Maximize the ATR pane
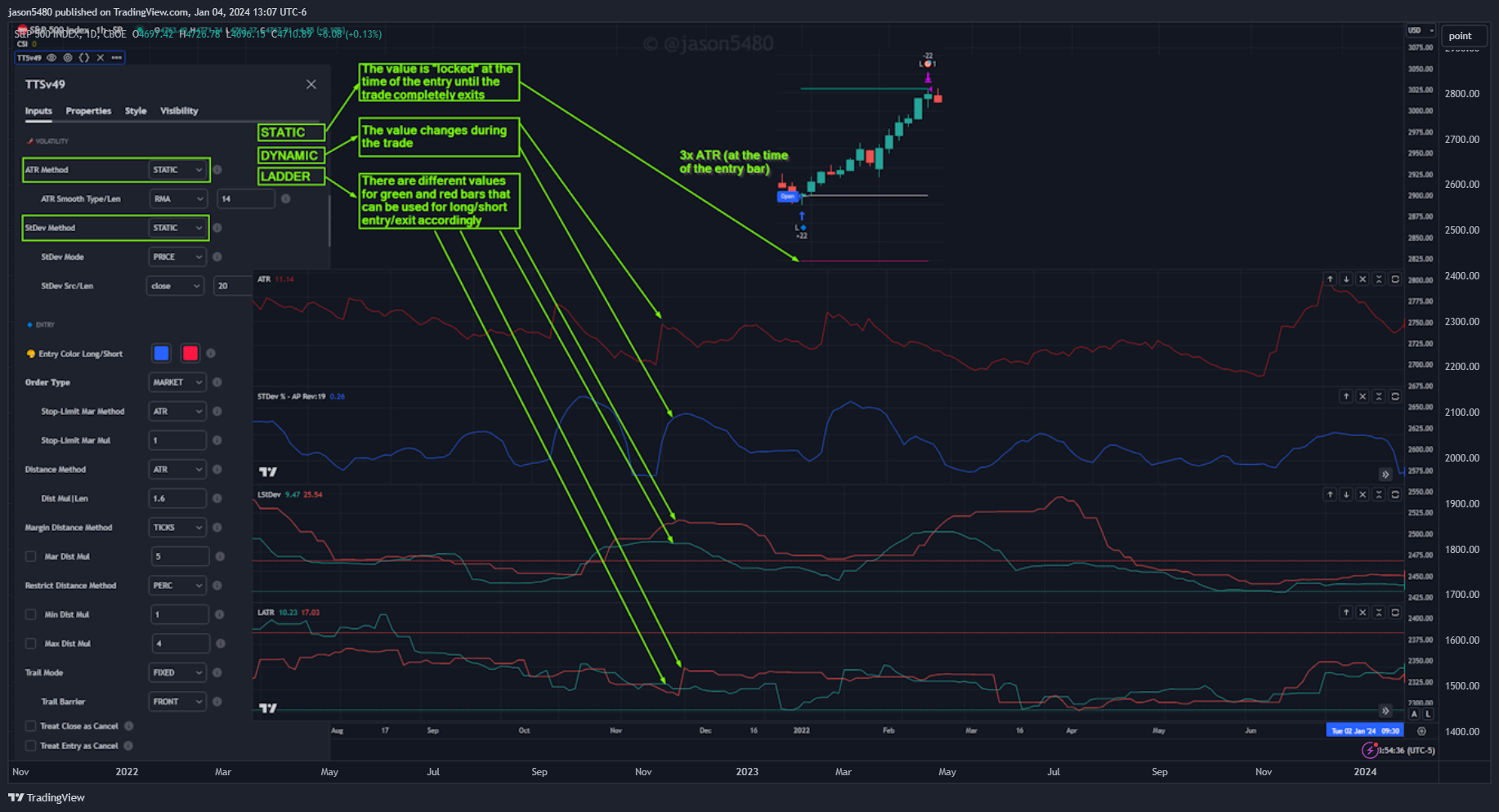1499x812 pixels. tap(1395, 279)
